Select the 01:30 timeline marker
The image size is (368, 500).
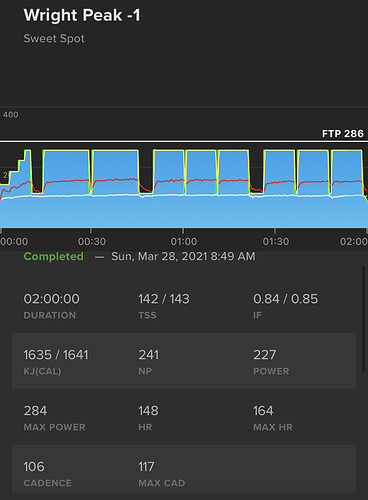click(x=276, y=241)
